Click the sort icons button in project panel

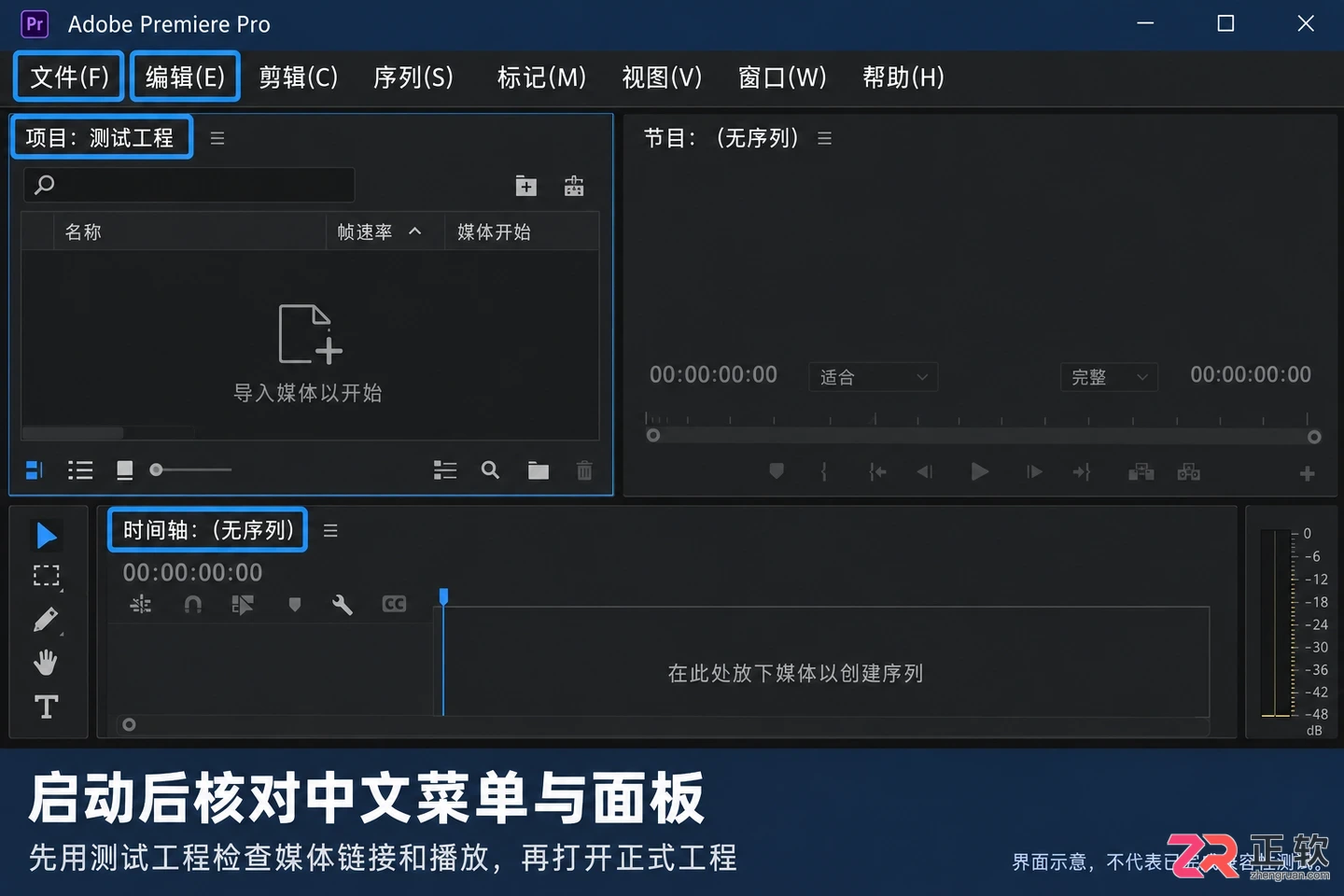pyautogui.click(x=445, y=470)
